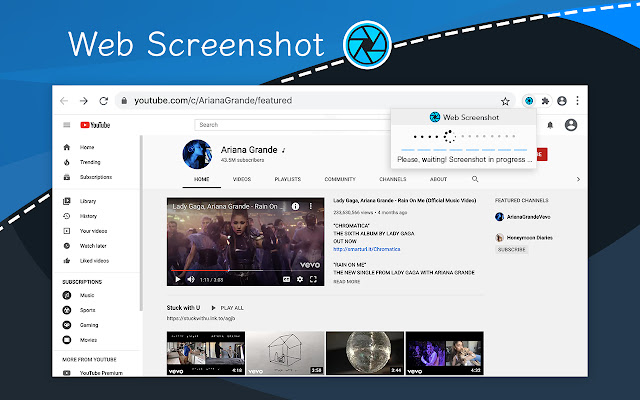Open Honeymoon Diaries featured channel

(x=524, y=238)
